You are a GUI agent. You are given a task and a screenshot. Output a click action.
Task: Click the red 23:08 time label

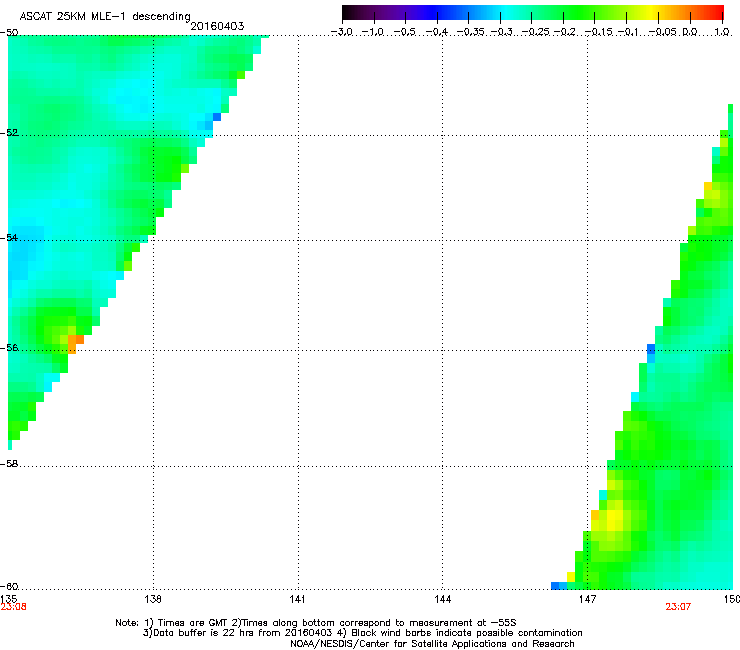[13, 607]
